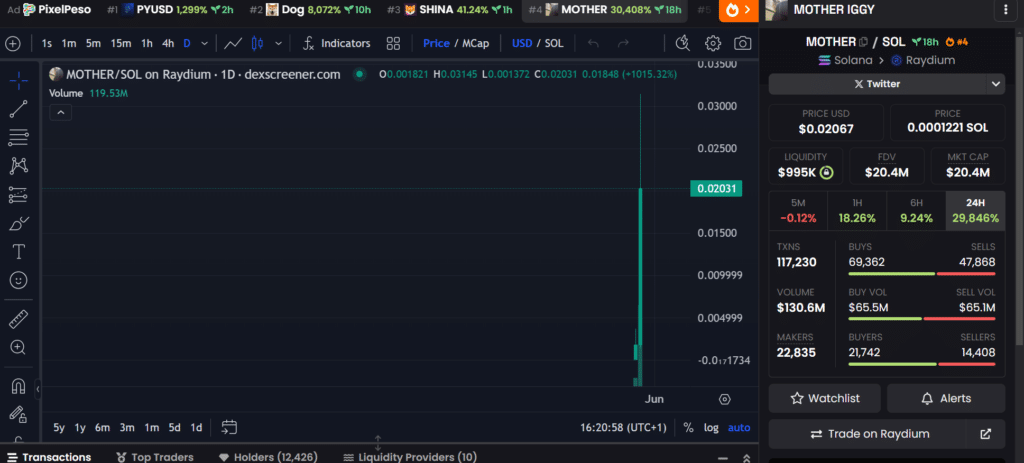The width and height of the screenshot is (1024, 463).
Task: Select the 1h timeframe
Action: coord(147,44)
